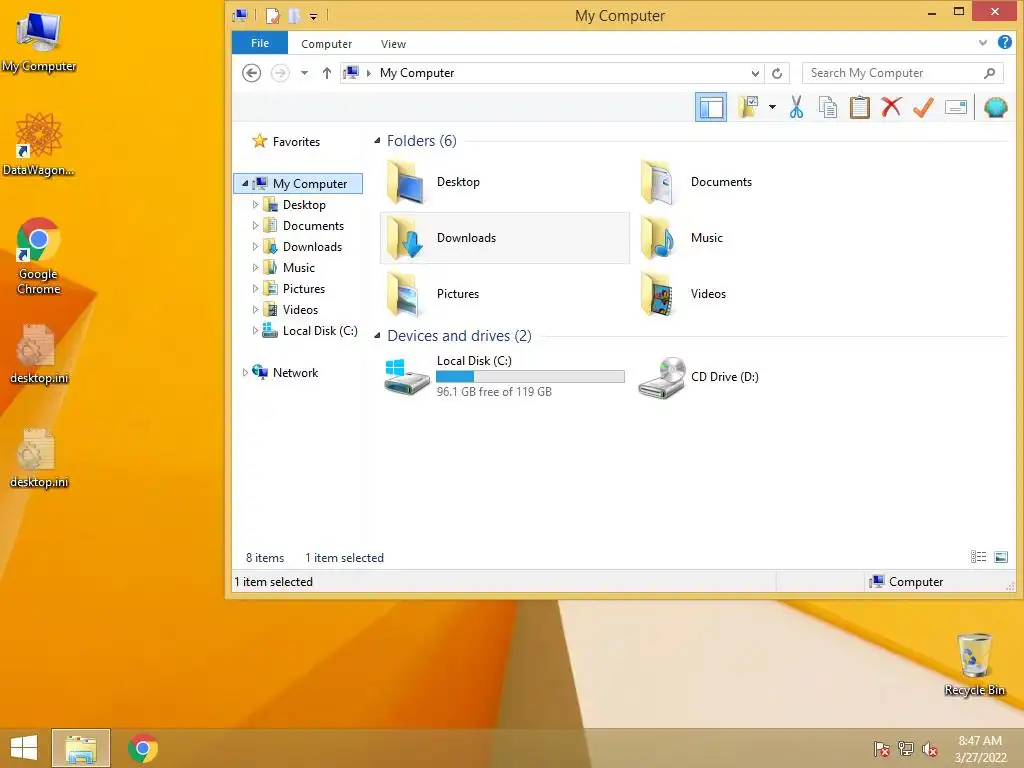
Task: Click the Local Disk capacity bar
Action: (530, 376)
